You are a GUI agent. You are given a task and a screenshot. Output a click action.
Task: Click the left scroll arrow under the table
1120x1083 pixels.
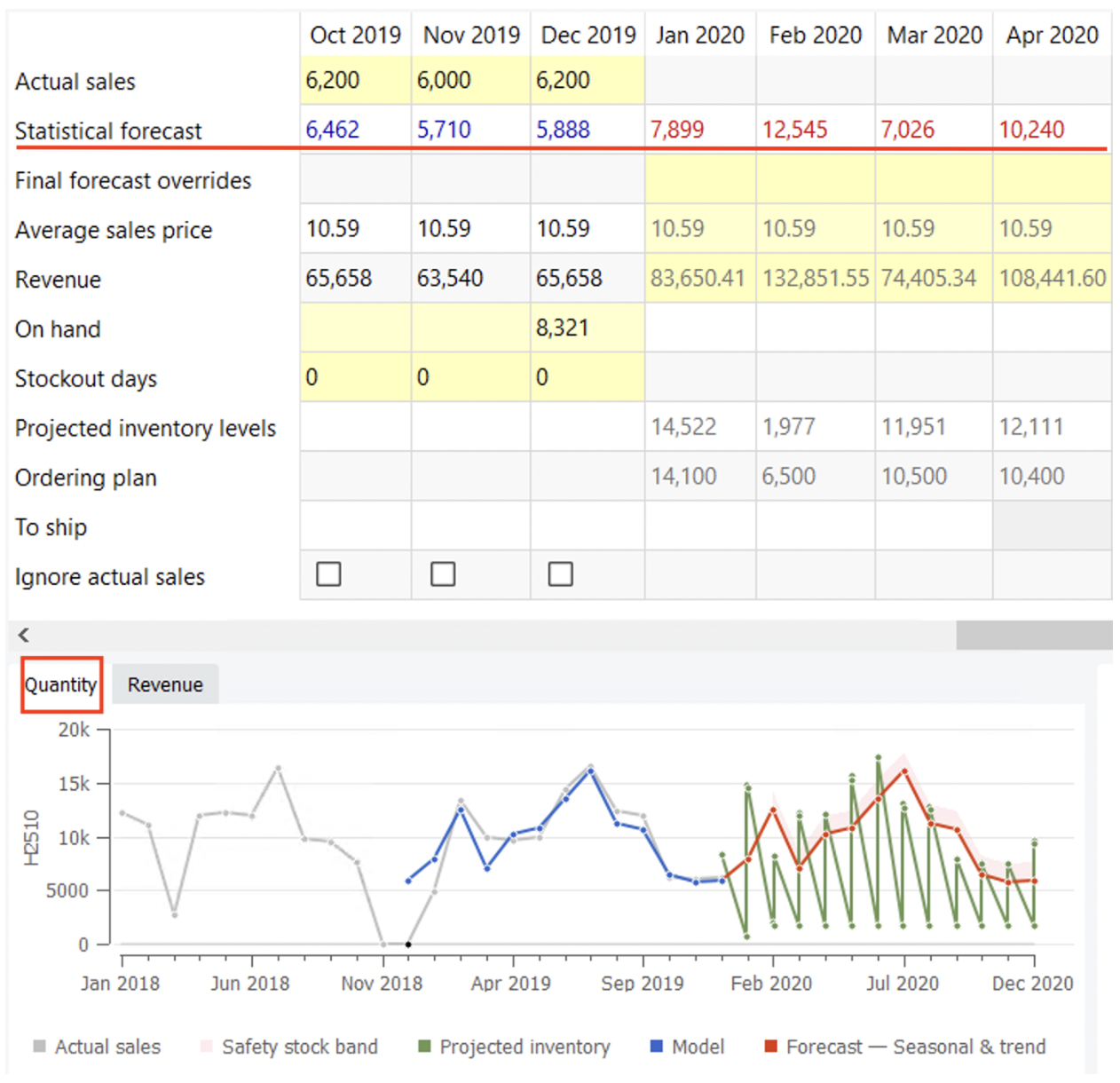[x=24, y=635]
